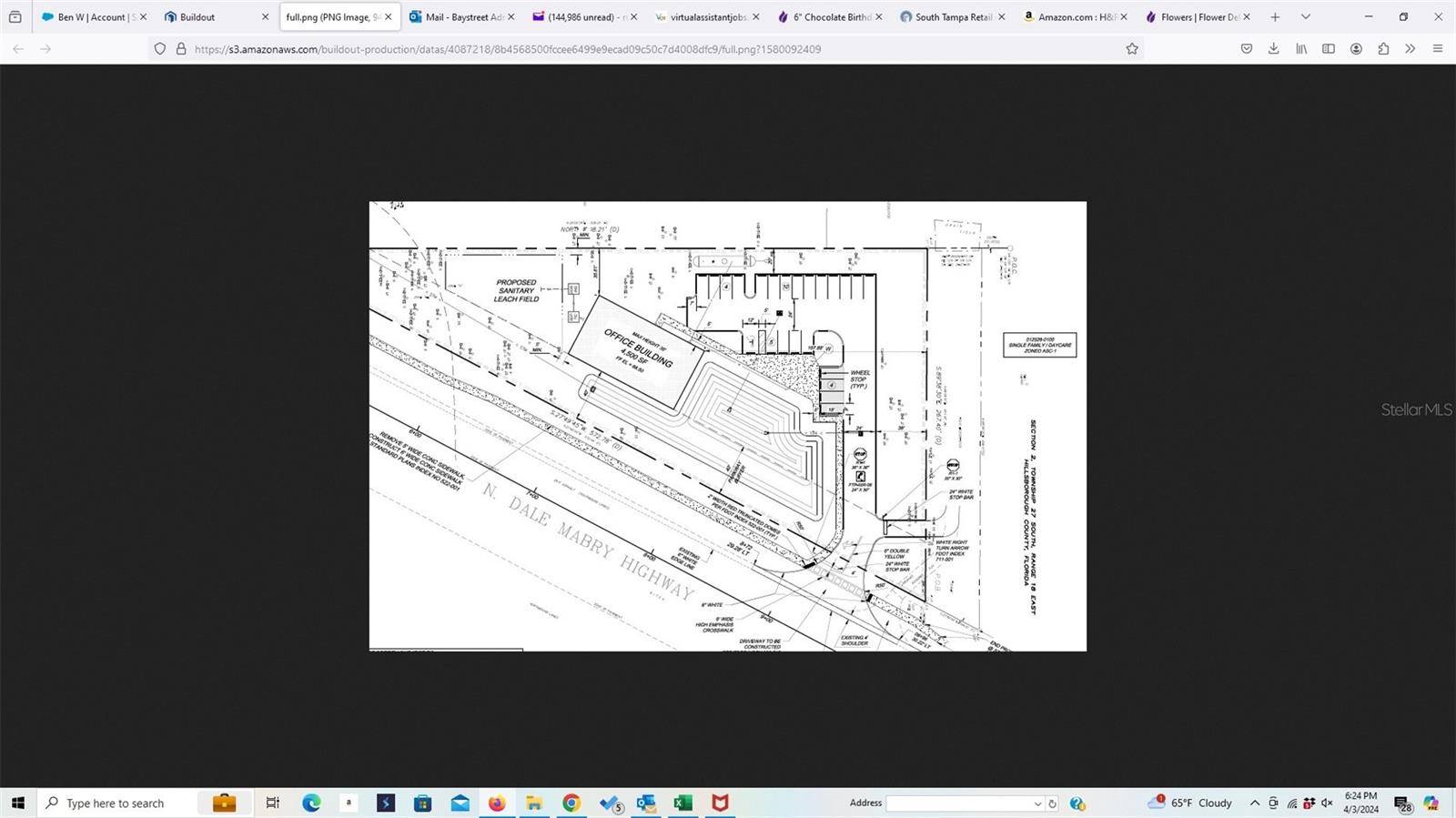Open the Mail app on taskbar

(x=460, y=803)
